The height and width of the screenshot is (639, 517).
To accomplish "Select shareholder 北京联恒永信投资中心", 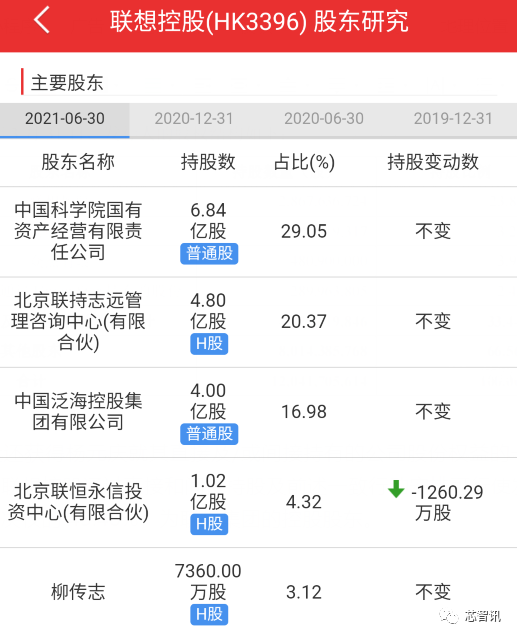I will point(78,502).
